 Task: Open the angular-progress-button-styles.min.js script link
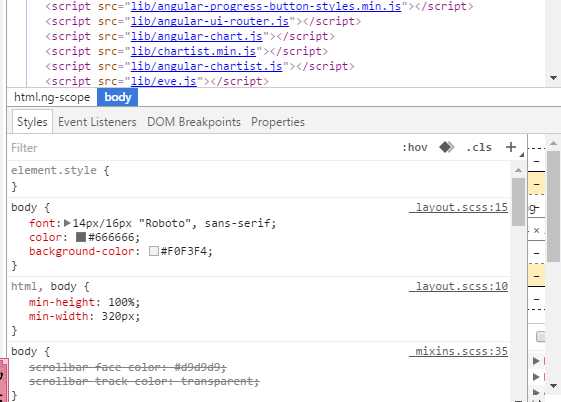tap(266, 6)
